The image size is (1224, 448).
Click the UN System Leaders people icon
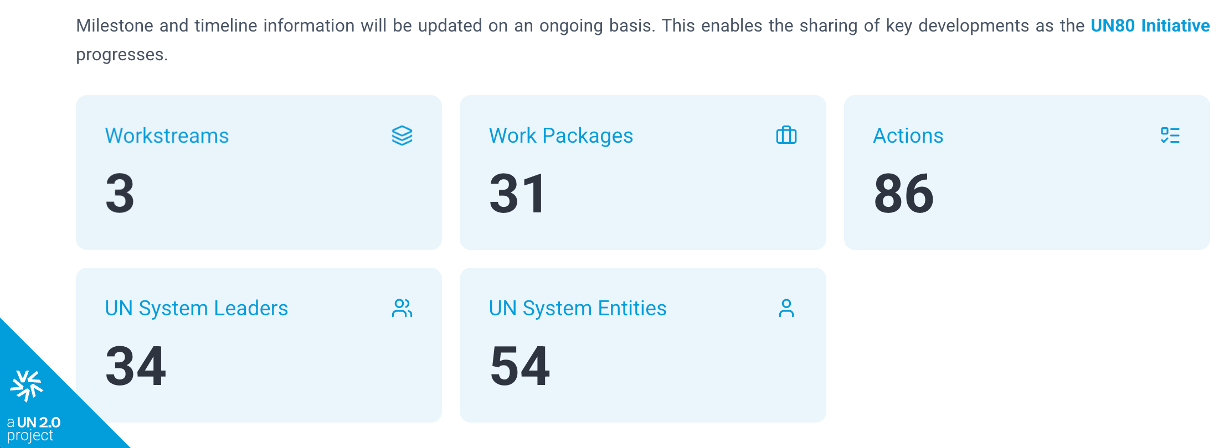[402, 308]
